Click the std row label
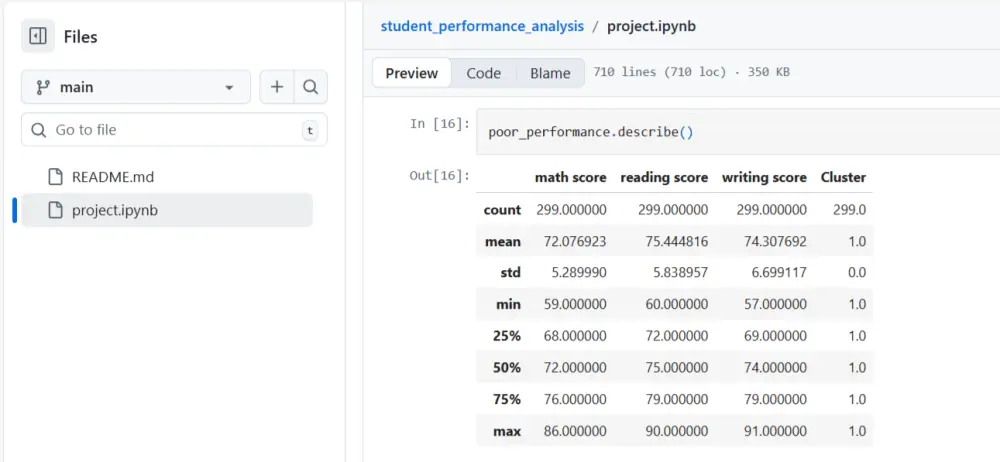 pos(510,273)
